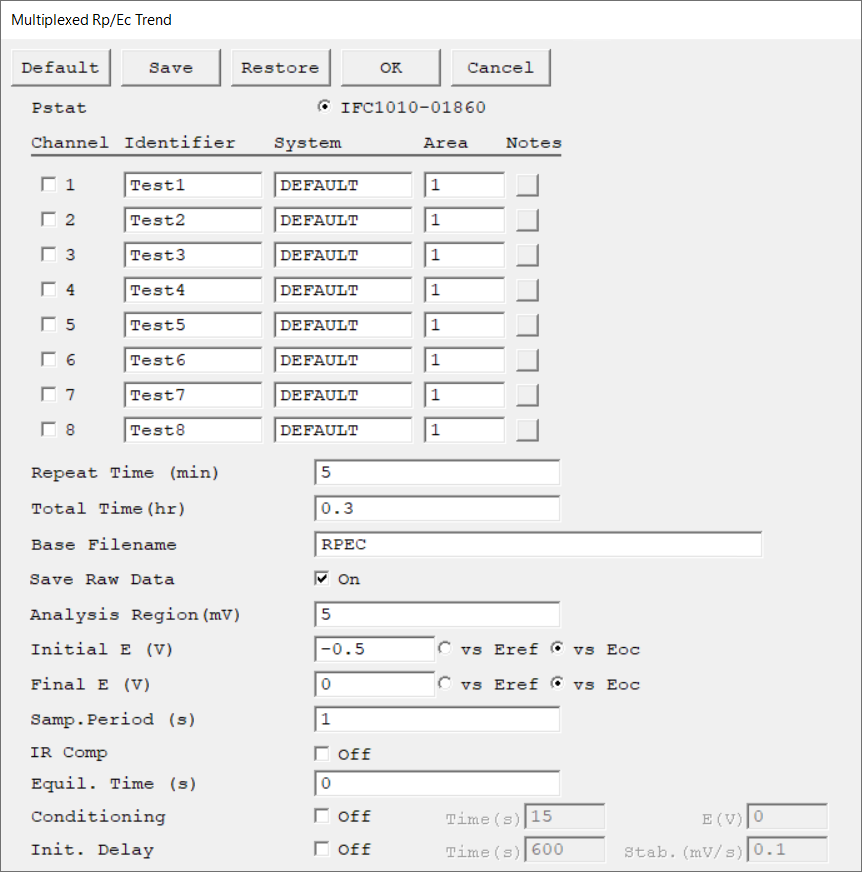Open the Notes button for channel 1
Image resolution: width=862 pixels, height=872 pixels.
[x=527, y=185]
